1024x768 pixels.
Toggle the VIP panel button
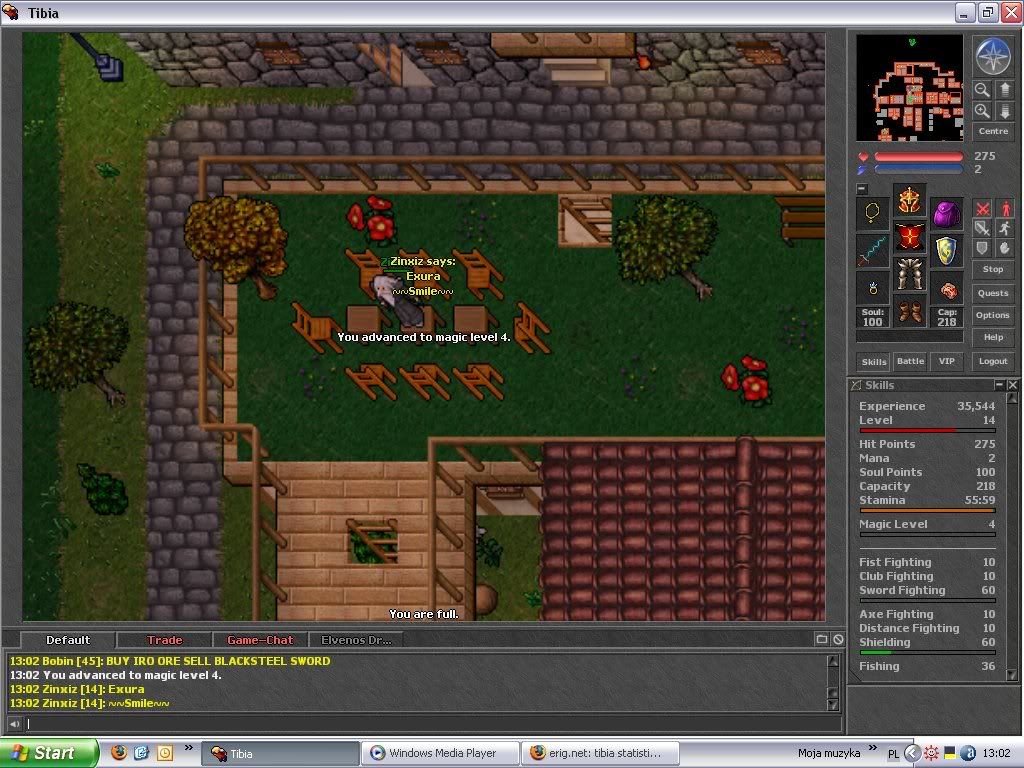[x=946, y=361]
